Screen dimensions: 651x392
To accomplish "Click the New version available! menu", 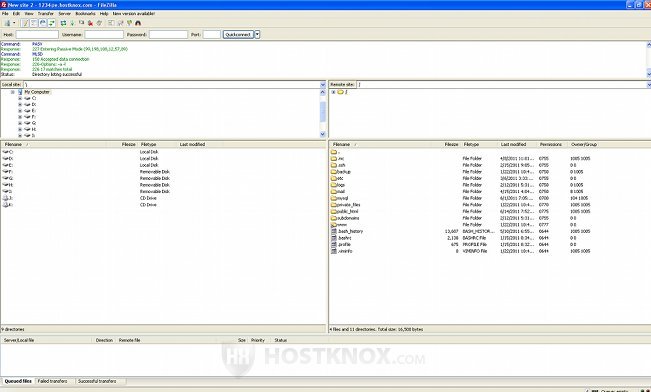I will [x=134, y=14].
